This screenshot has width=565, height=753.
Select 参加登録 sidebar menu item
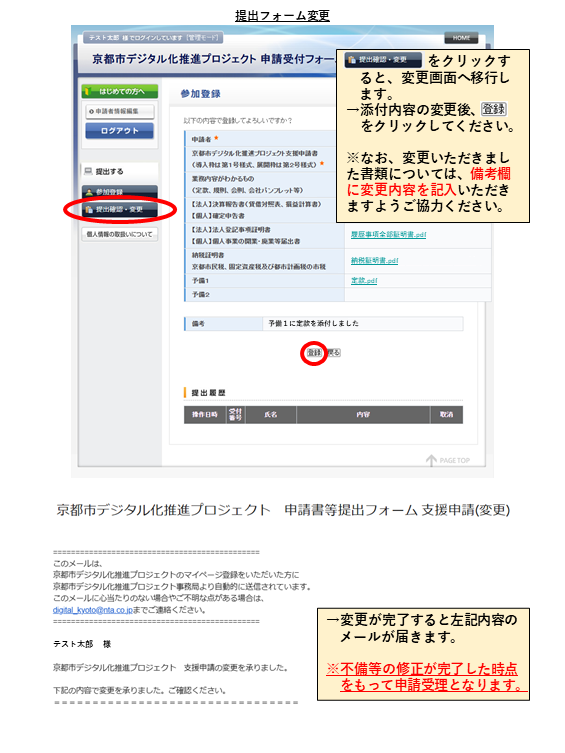point(120,192)
